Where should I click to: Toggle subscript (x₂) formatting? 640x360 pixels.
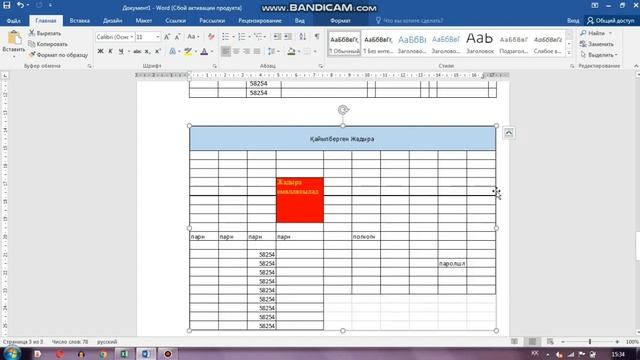[x=147, y=51]
